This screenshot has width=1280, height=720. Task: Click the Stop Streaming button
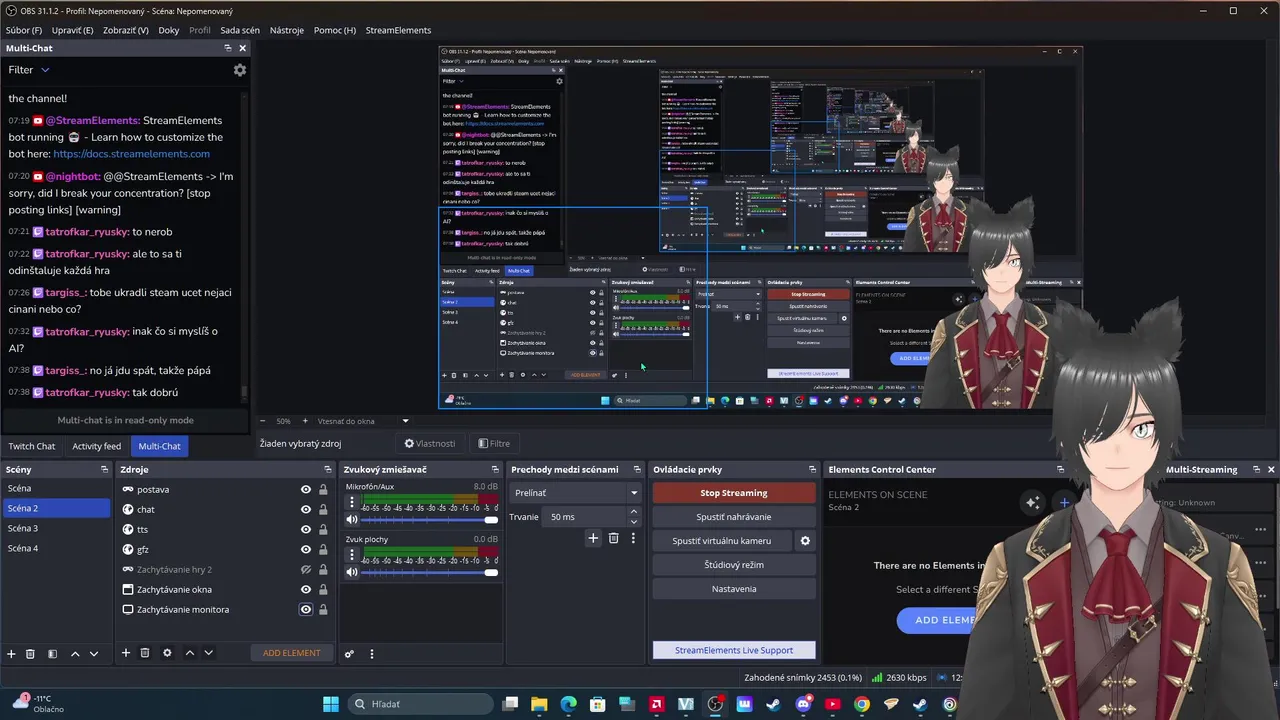tap(734, 493)
